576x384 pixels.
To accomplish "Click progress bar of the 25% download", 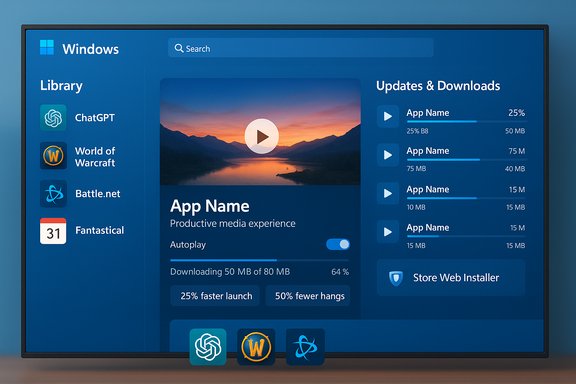I will click(x=467, y=121).
